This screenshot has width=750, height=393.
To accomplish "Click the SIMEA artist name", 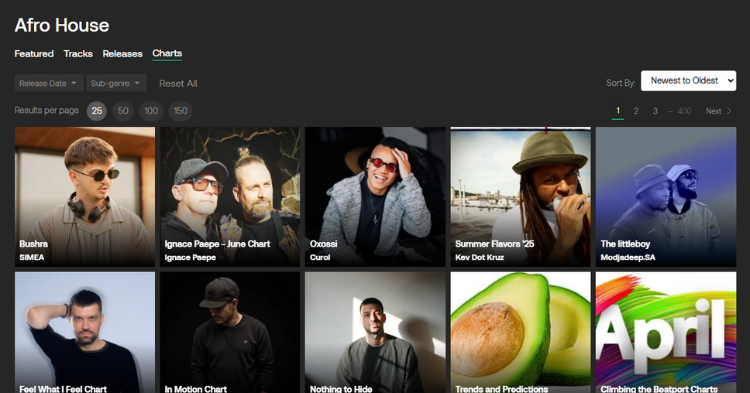I will 32,257.
